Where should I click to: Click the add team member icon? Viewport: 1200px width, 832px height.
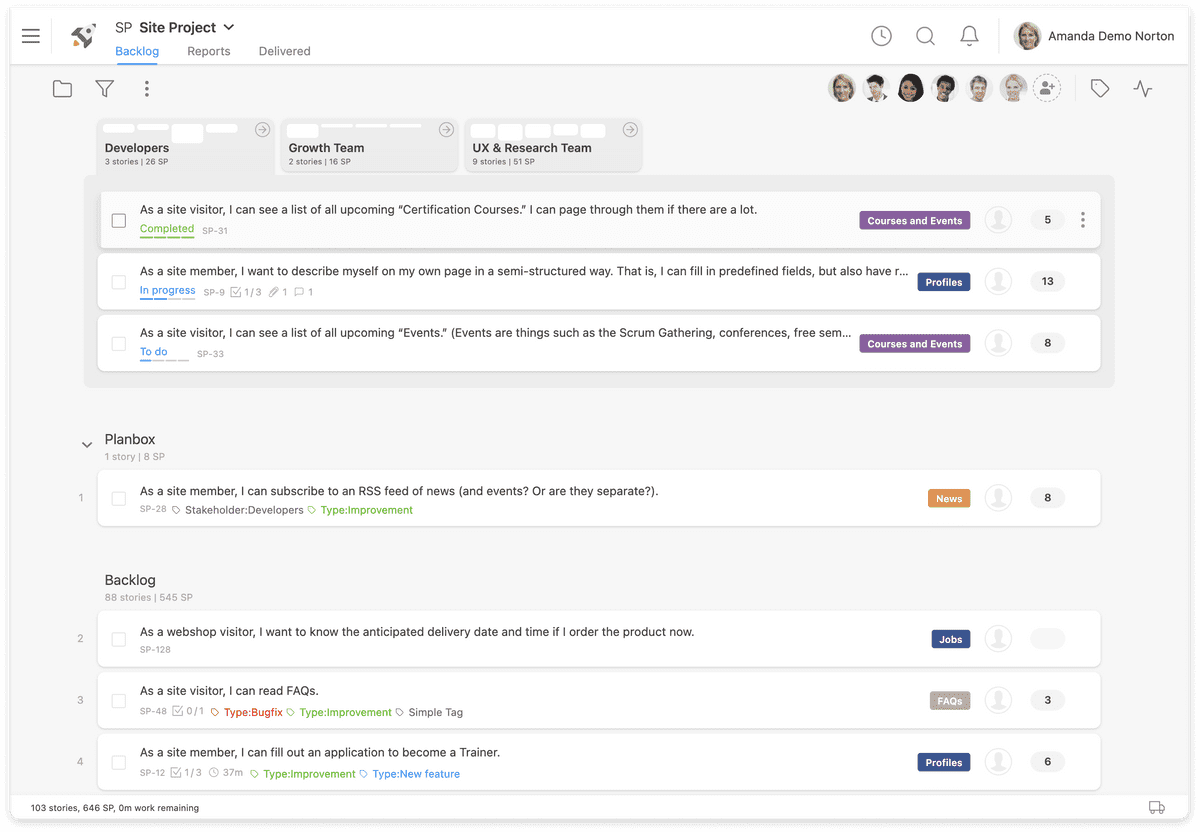(1047, 88)
